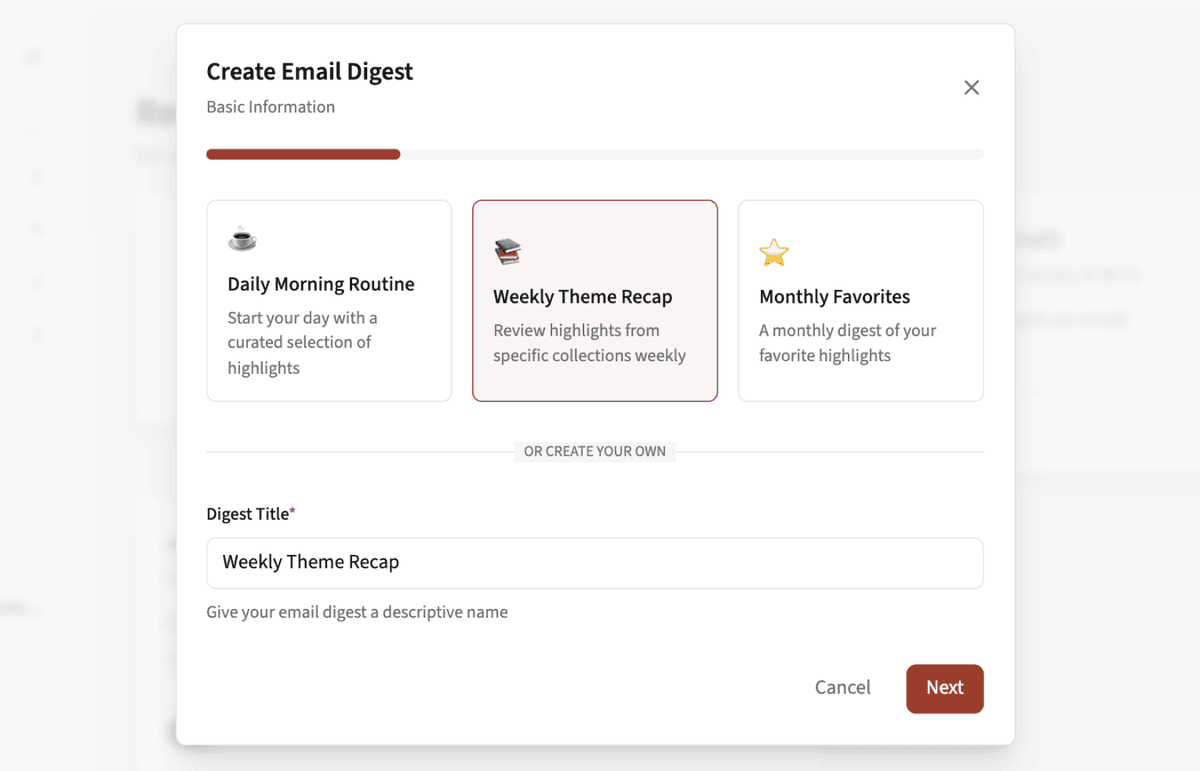Pick the Monthly Favorites template card
This screenshot has height=771, width=1200.
861,301
